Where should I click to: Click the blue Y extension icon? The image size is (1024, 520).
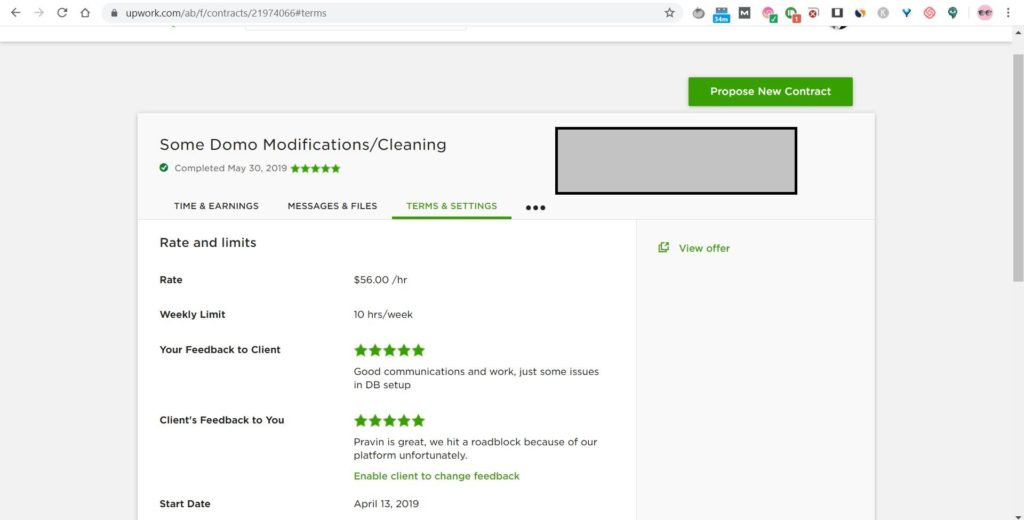906,13
